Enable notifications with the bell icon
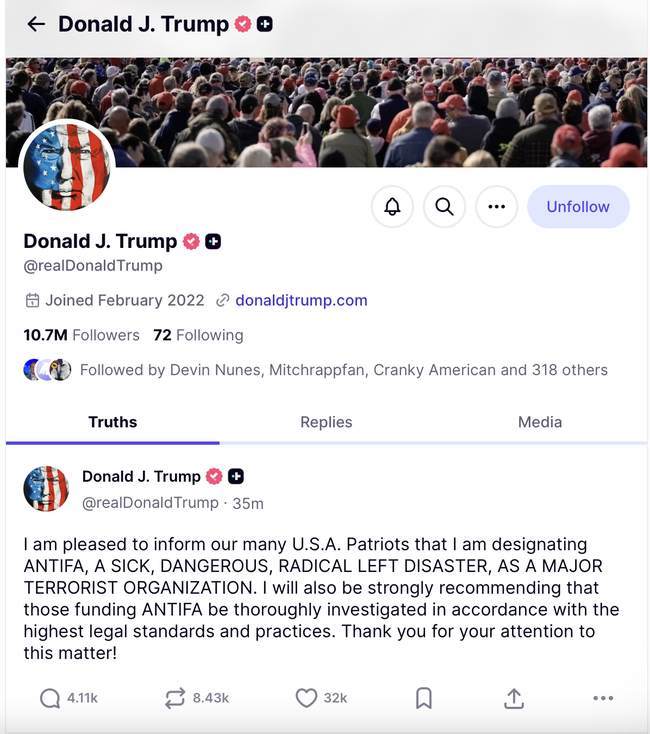Screen dimensions: 650x734 click(x=392, y=207)
